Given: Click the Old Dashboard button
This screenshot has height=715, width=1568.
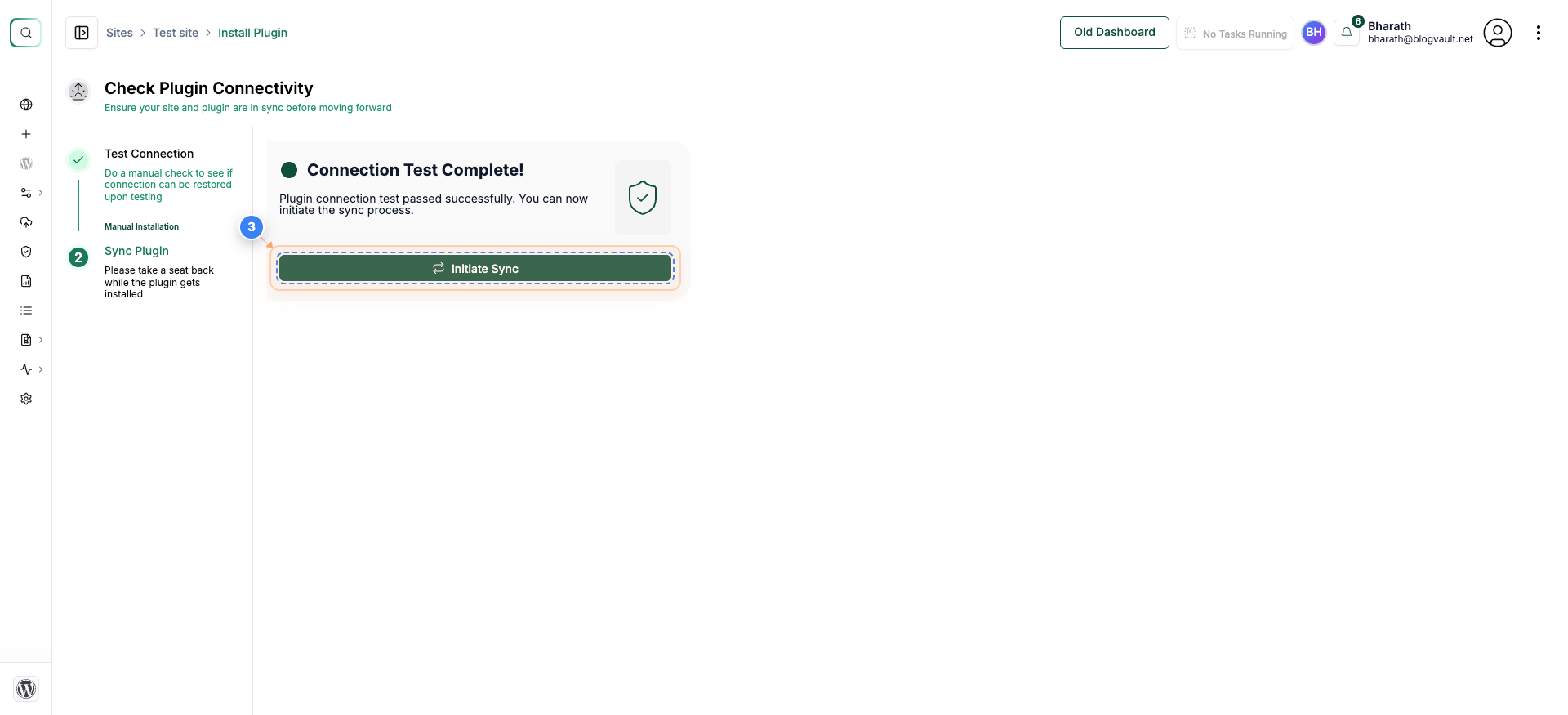Looking at the screenshot, I should coord(1115,33).
